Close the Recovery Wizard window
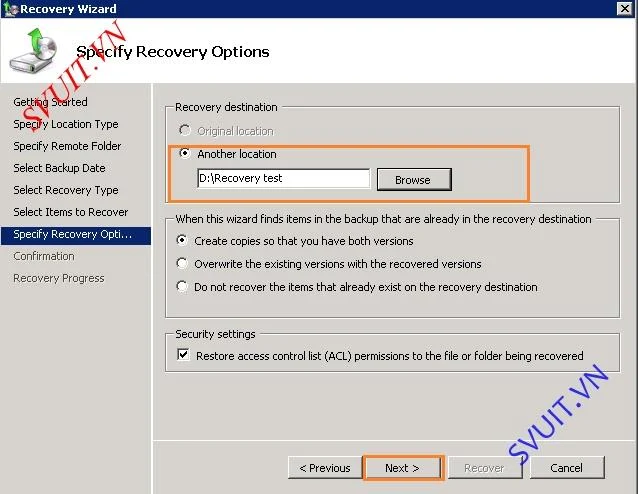 click(x=625, y=9)
